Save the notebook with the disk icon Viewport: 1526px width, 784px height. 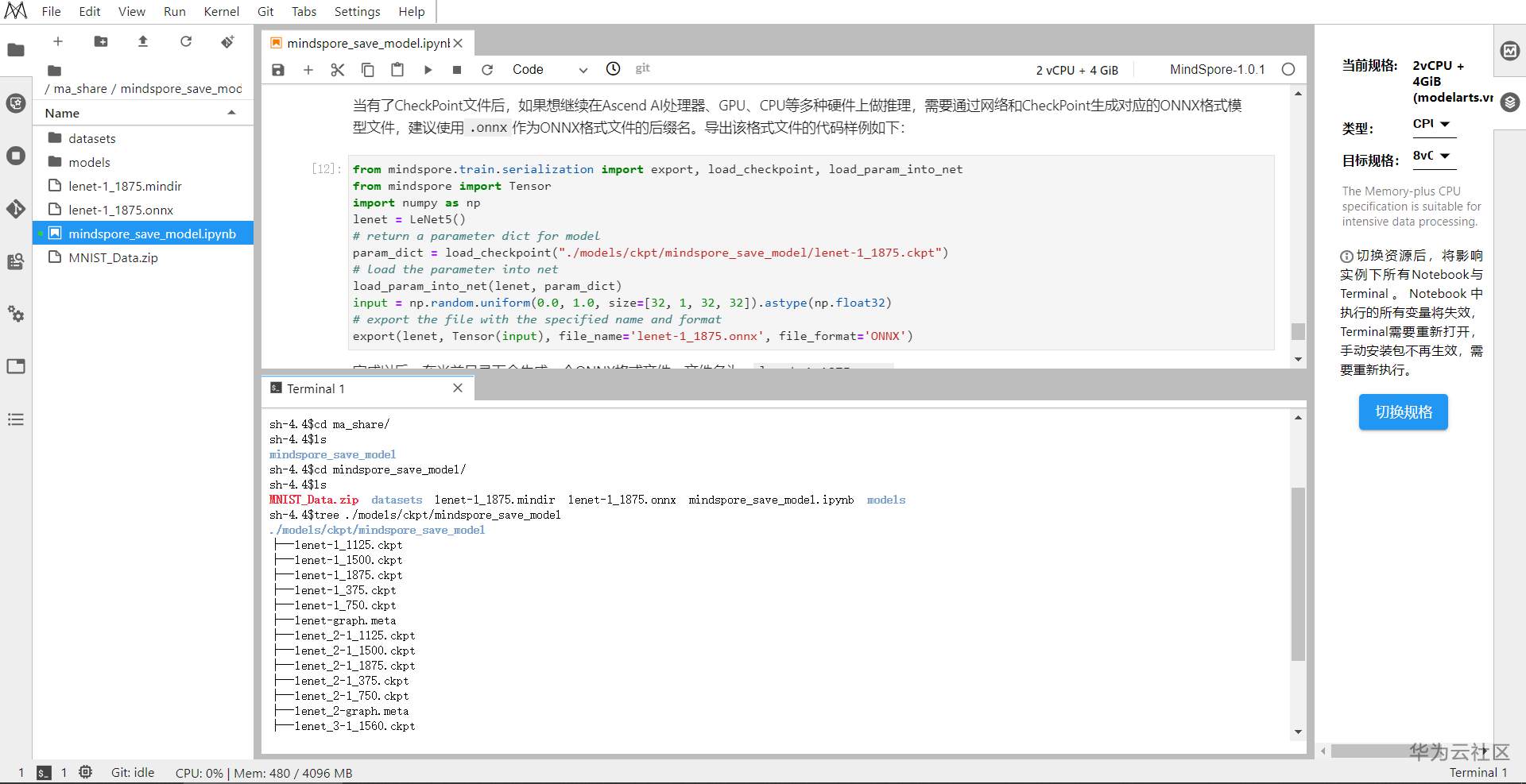pos(278,70)
